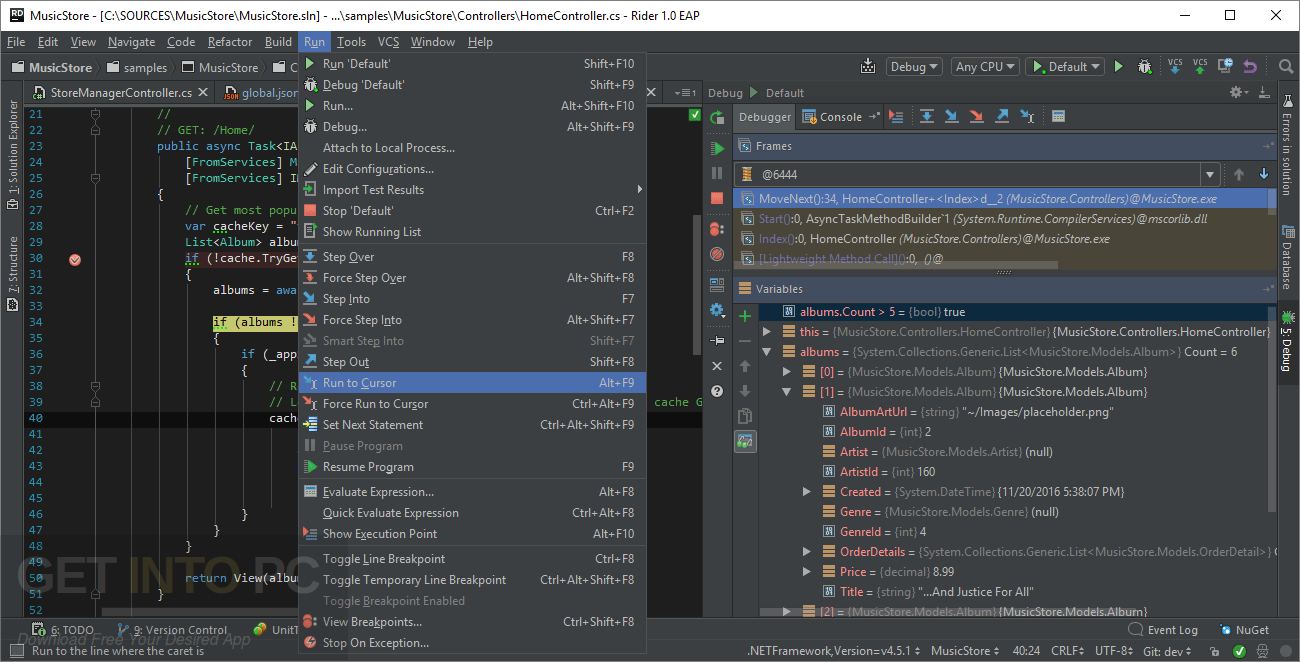Image resolution: width=1300 pixels, height=662 pixels.
Task: Open the Show History clock icon
Action: tap(1226, 67)
